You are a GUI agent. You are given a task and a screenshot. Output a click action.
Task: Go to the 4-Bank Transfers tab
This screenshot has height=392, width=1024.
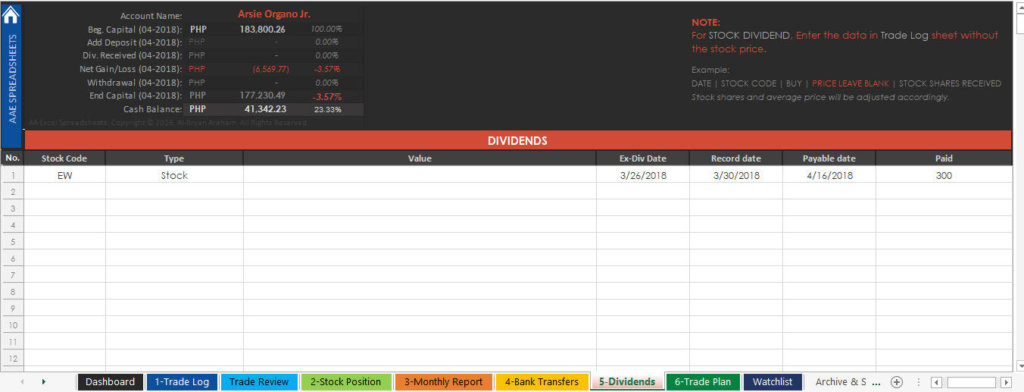(x=541, y=382)
